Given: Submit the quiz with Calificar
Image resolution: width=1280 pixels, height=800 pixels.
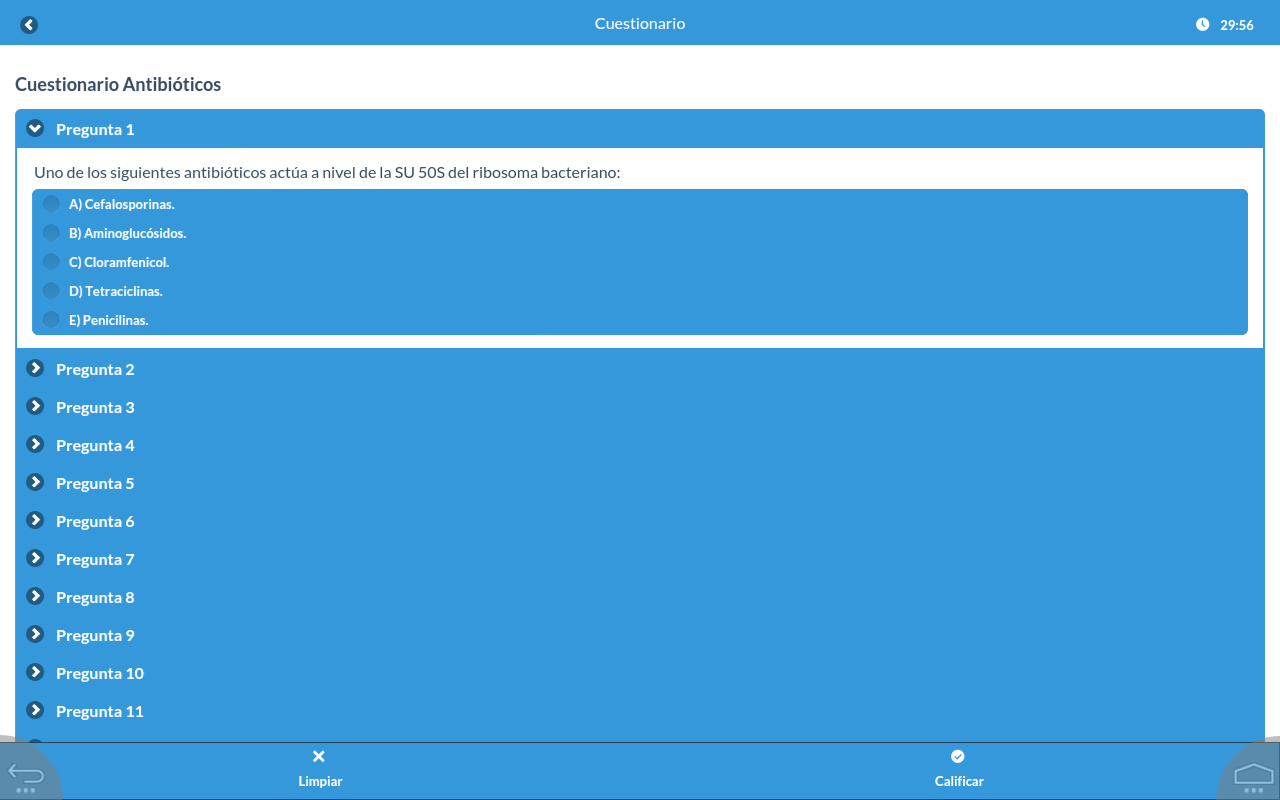Looking at the screenshot, I should (x=959, y=770).
